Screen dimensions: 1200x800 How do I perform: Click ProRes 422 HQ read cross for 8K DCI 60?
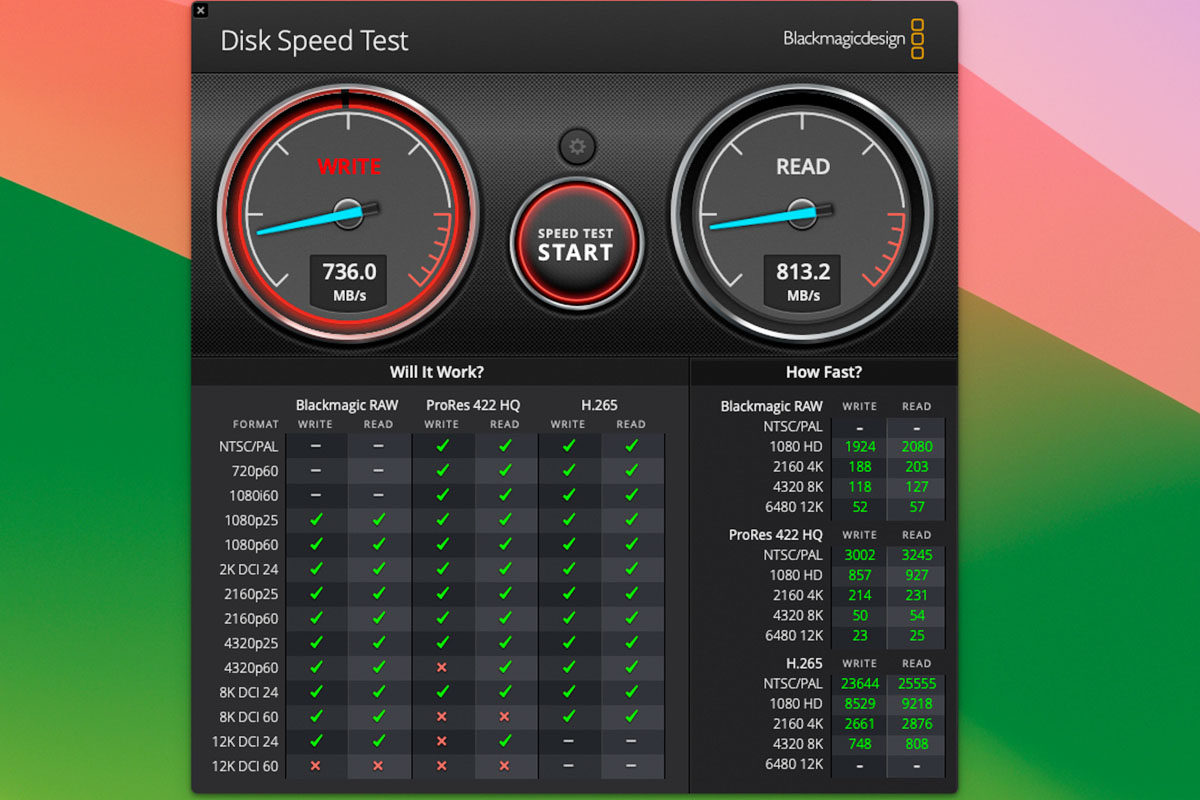504,717
